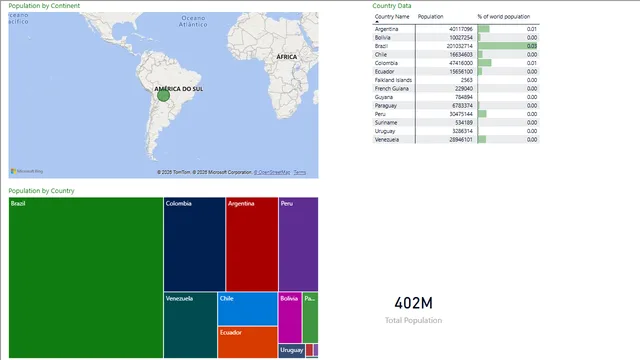Click the Argentina row in Country Data
Viewport: 640px width, 360px height.
point(456,29)
